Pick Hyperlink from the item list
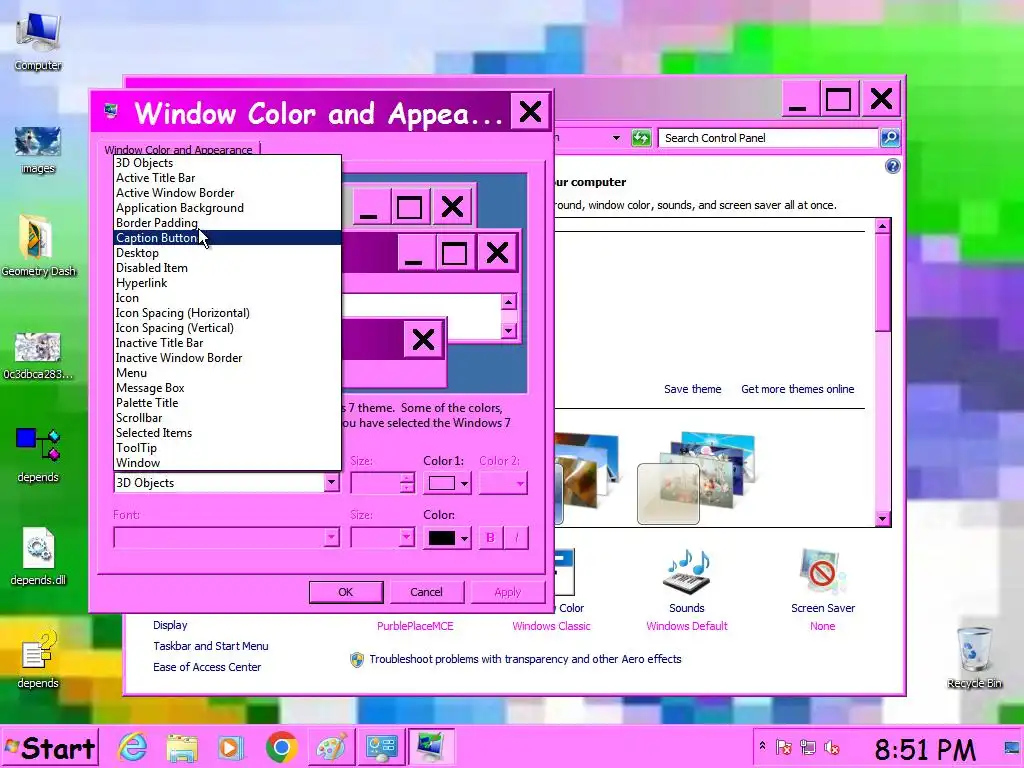The image size is (1024, 768). point(227,283)
